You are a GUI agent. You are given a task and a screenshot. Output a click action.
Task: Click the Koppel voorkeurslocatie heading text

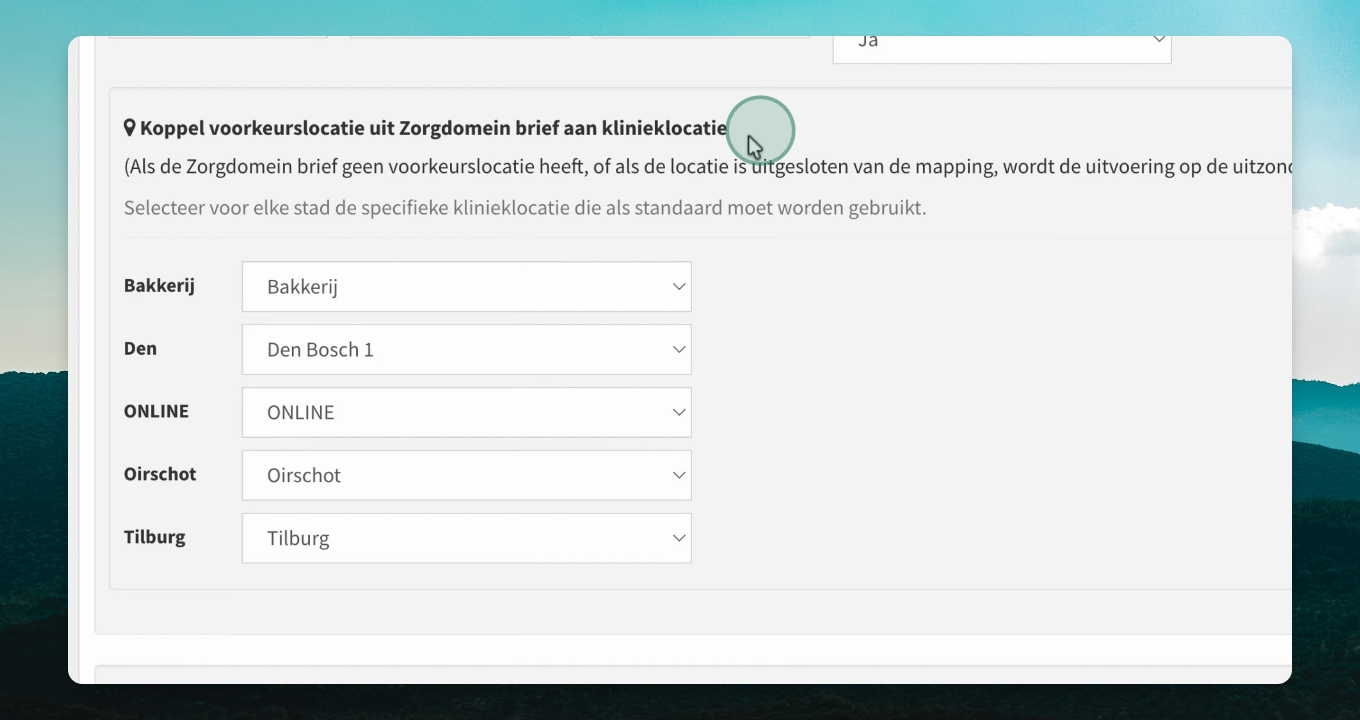[x=434, y=128]
